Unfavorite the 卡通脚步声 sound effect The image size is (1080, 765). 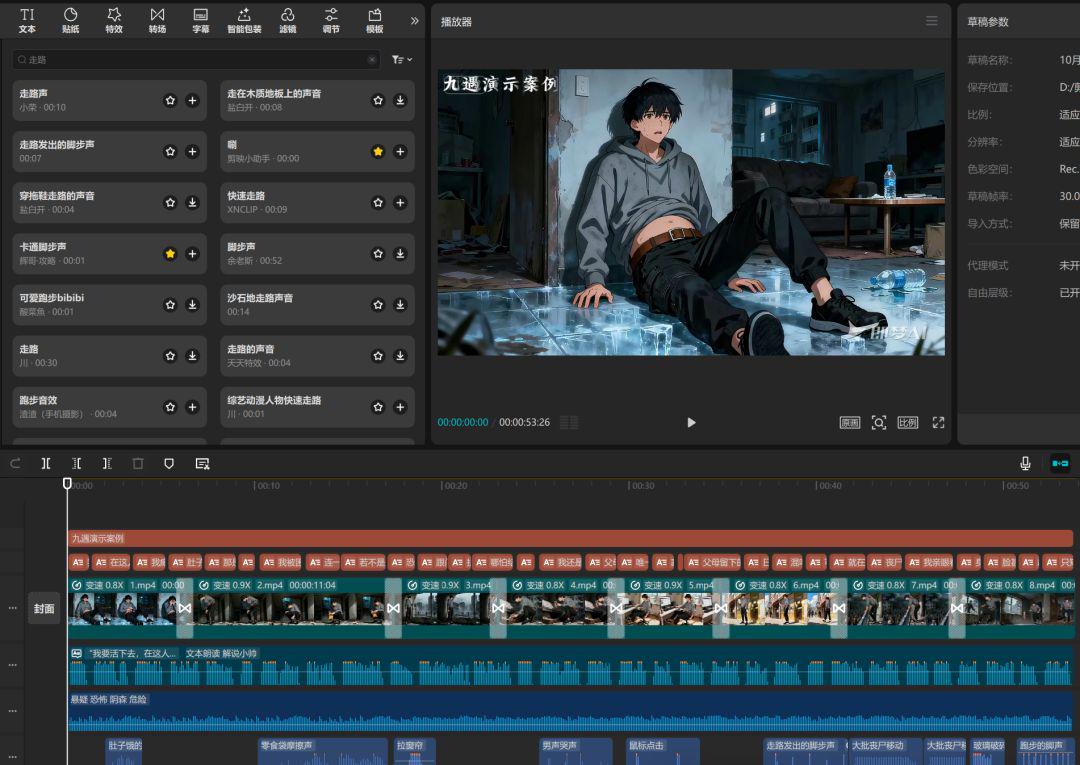(170, 254)
